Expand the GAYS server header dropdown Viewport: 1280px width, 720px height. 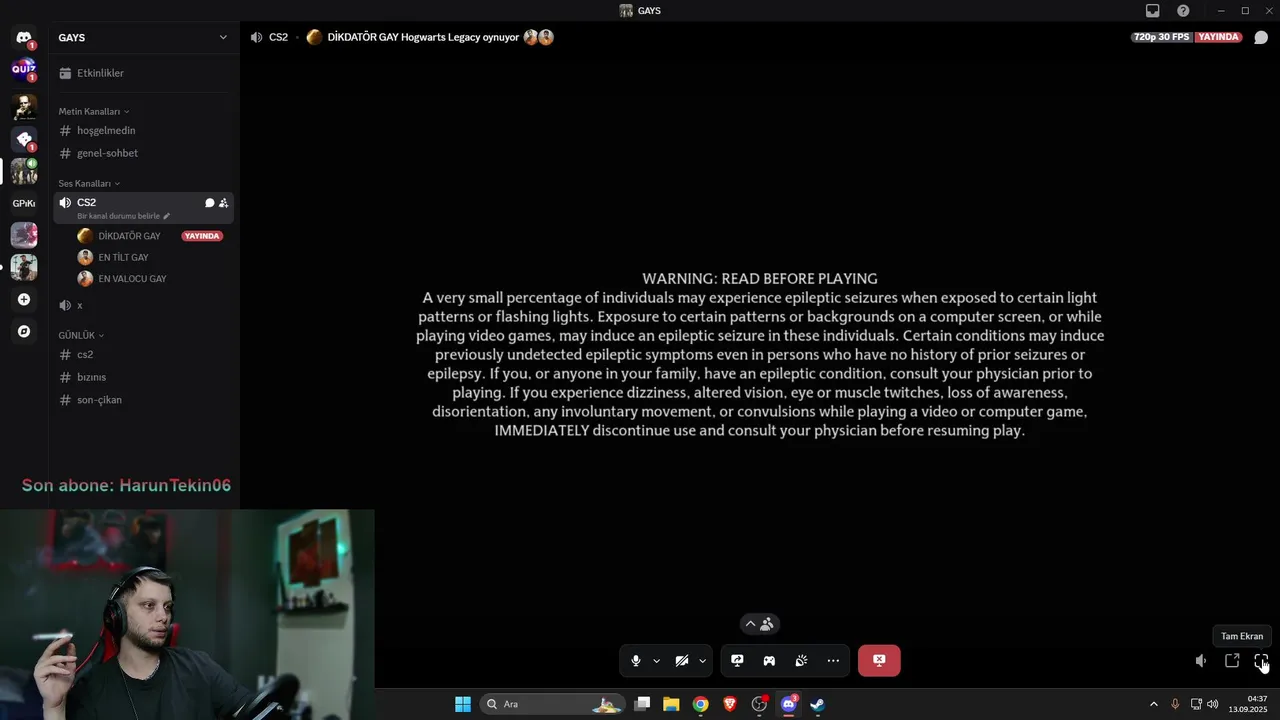(x=223, y=37)
